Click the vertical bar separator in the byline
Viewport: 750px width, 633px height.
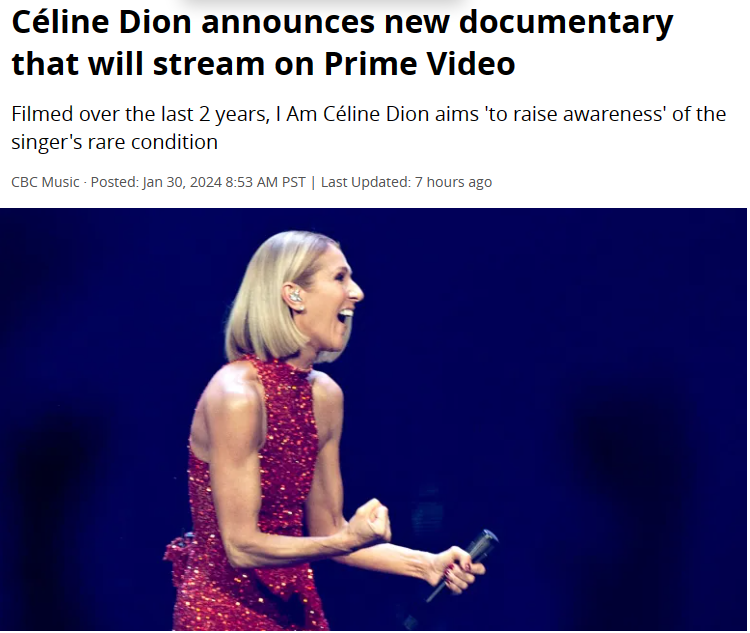[313, 182]
